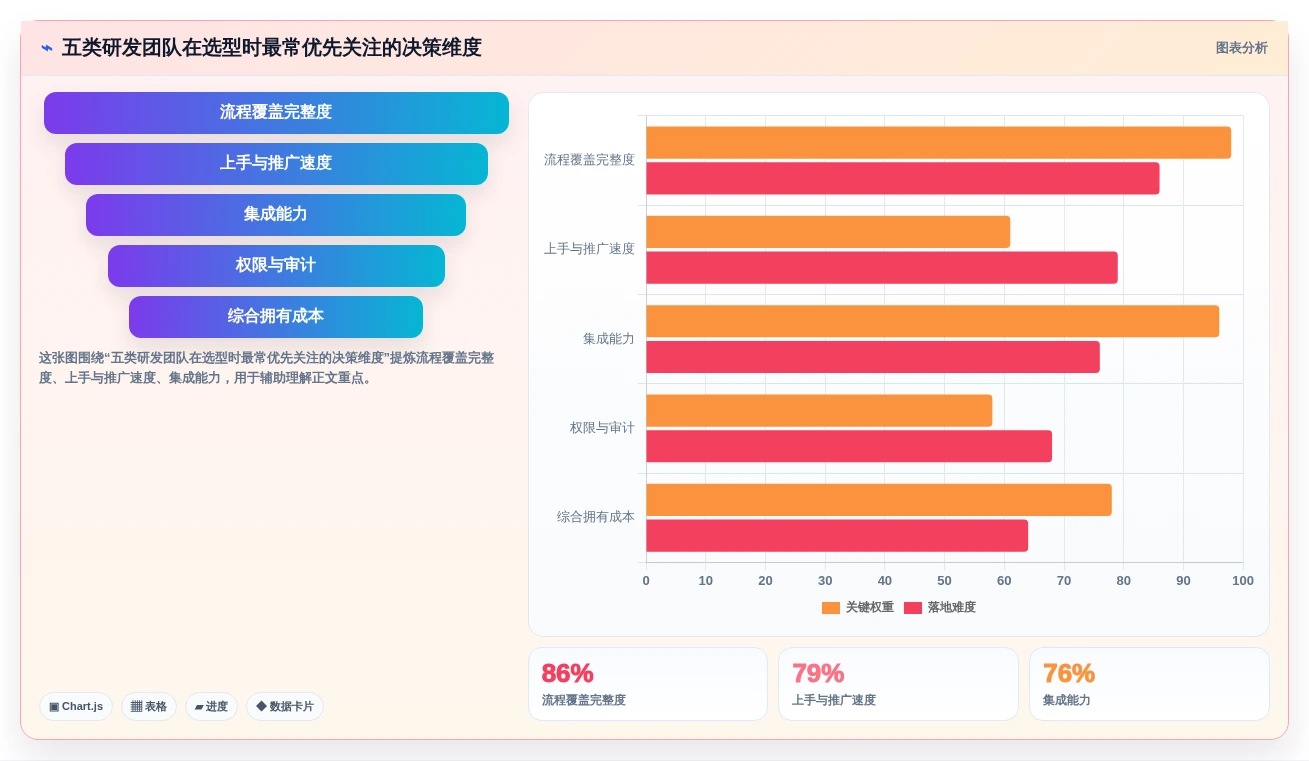Click the orange 上手与推广速度 chart bar
The width and height of the screenshot is (1309, 761).
[x=828, y=232]
